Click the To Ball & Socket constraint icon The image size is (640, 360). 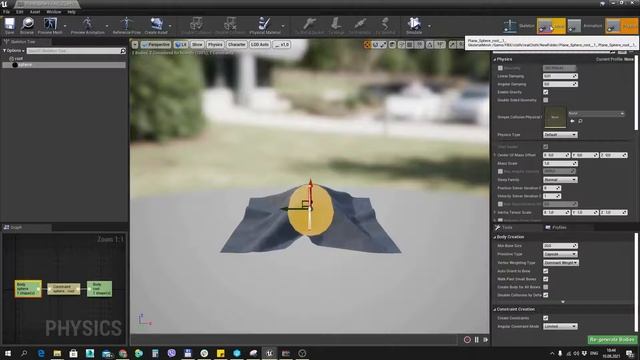coord(310,24)
